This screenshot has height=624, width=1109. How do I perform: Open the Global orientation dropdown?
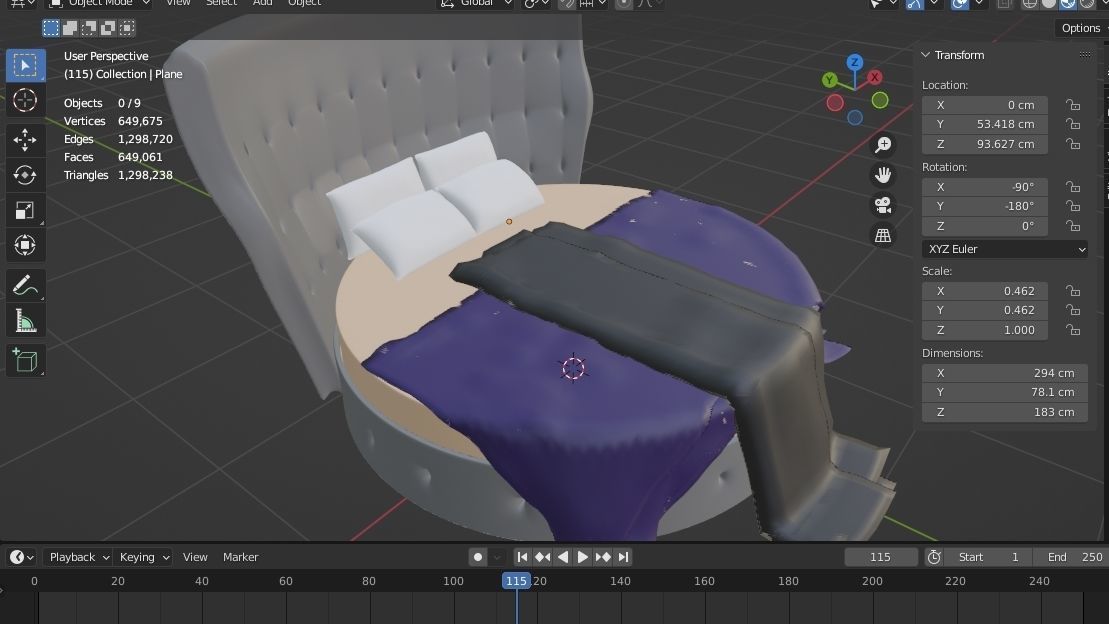coord(475,3)
